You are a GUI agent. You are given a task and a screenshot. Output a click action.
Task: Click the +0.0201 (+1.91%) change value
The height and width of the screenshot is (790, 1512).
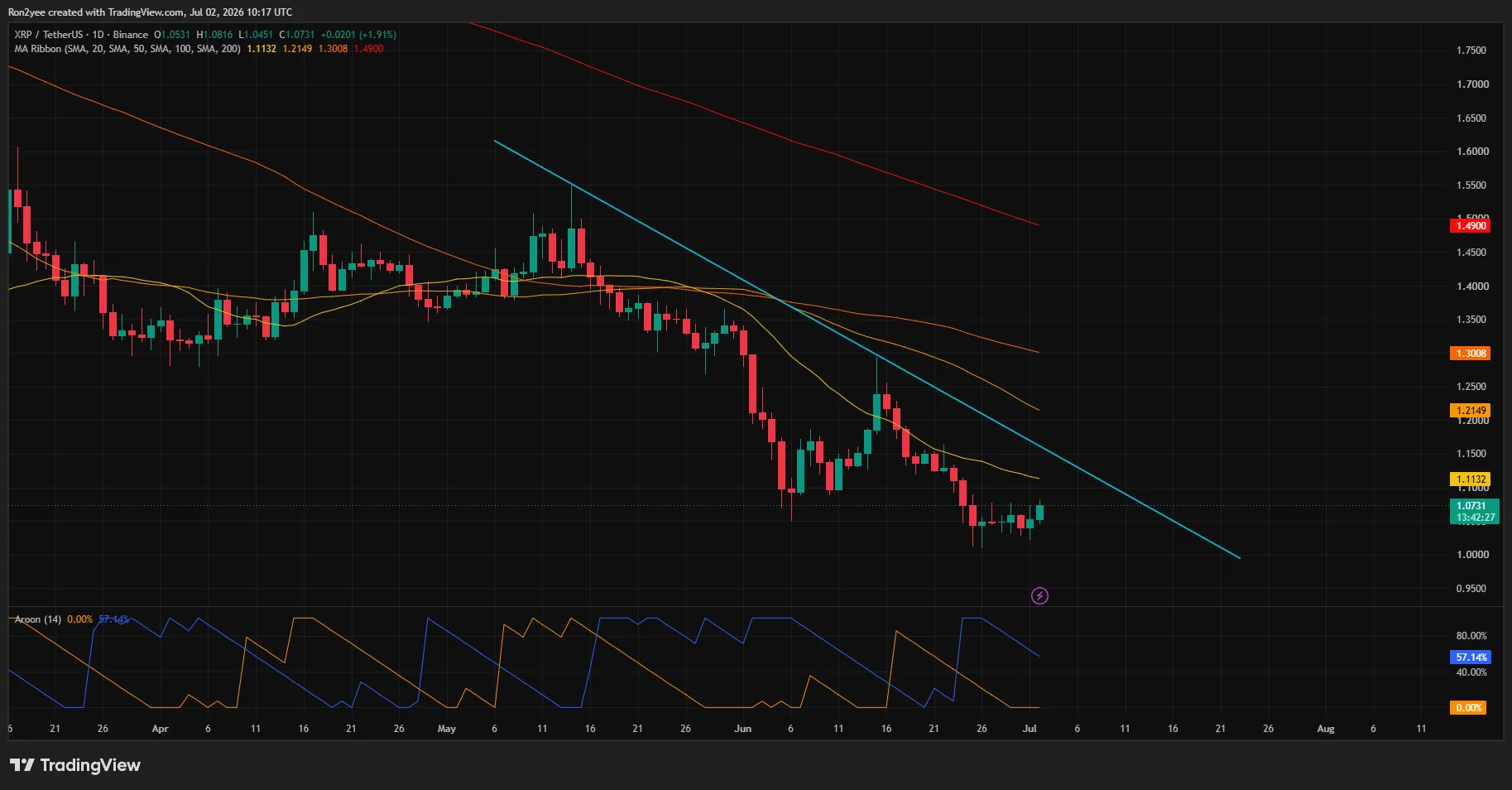coord(358,35)
